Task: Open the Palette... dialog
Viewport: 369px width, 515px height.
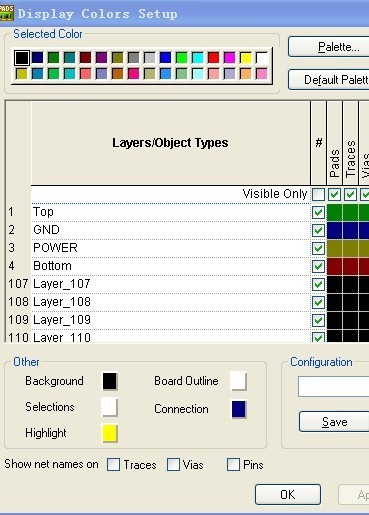Action: (328, 47)
